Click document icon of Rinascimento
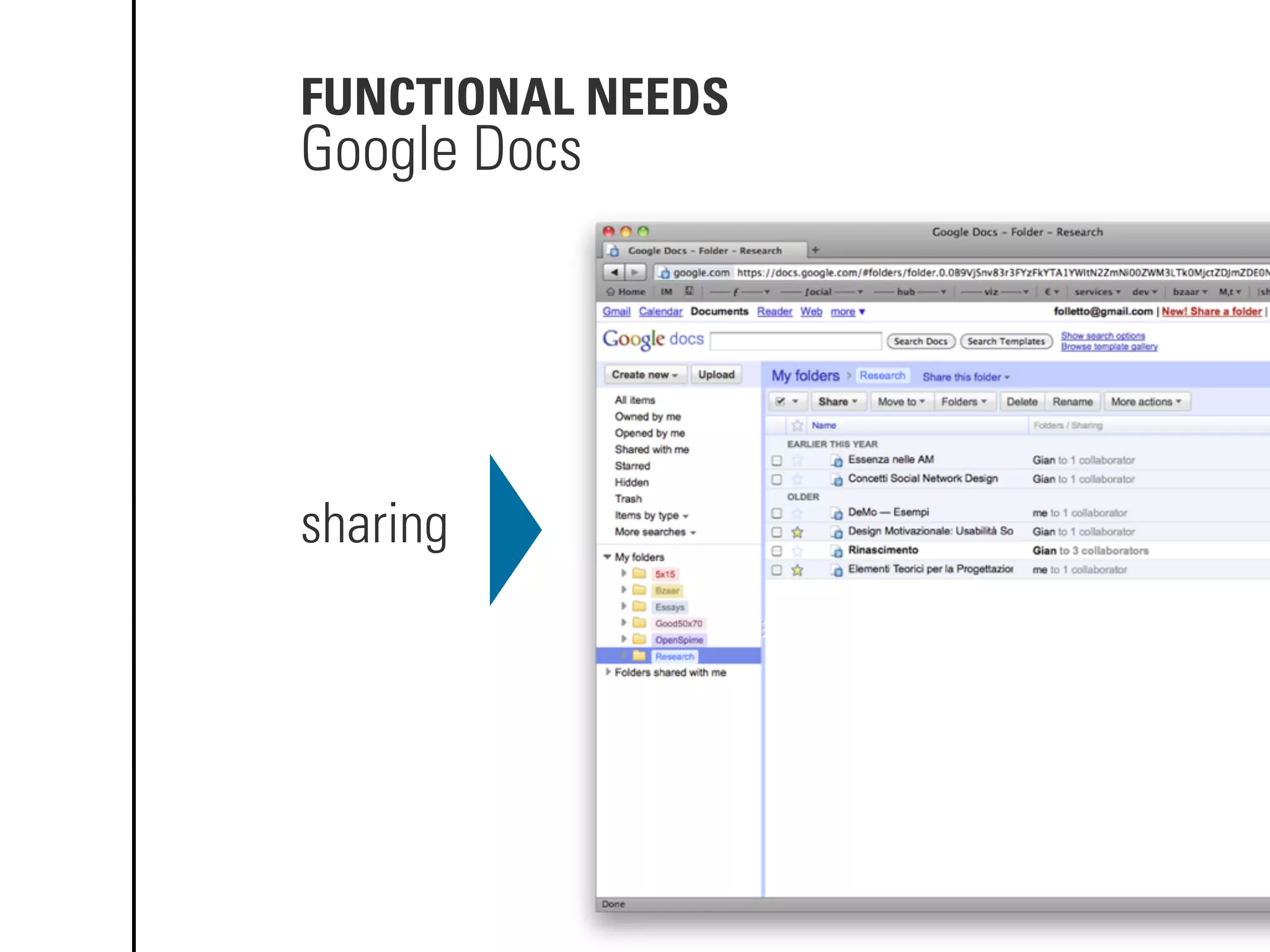The image size is (1270, 952). [837, 551]
